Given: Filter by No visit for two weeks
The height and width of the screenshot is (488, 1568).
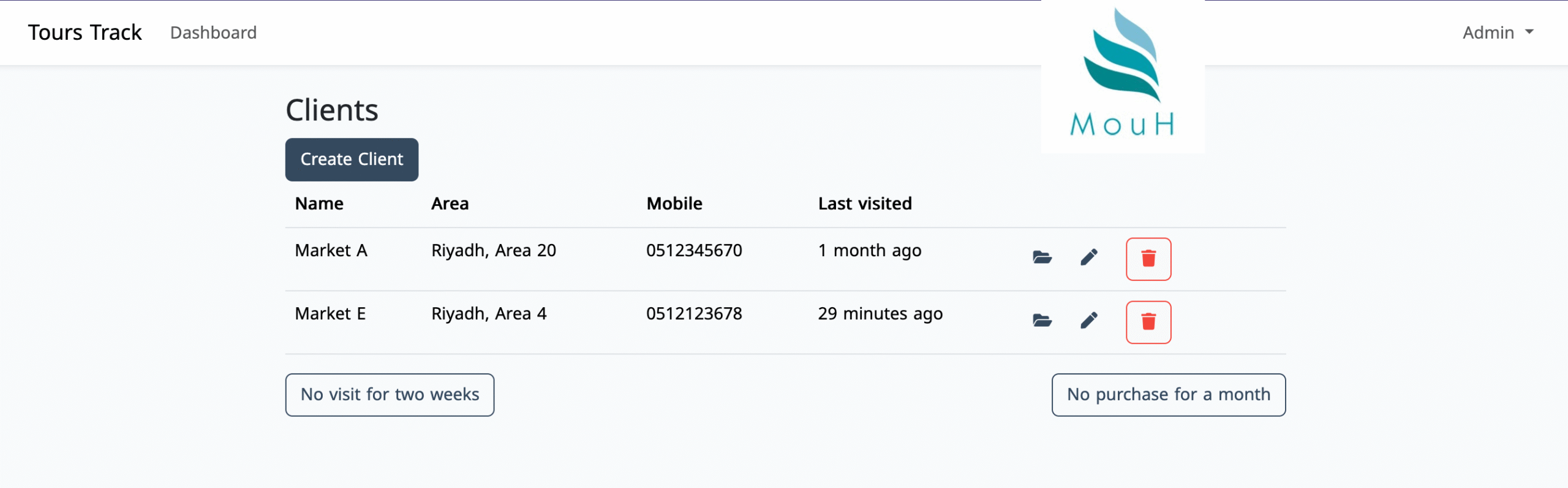Looking at the screenshot, I should click(x=390, y=395).
